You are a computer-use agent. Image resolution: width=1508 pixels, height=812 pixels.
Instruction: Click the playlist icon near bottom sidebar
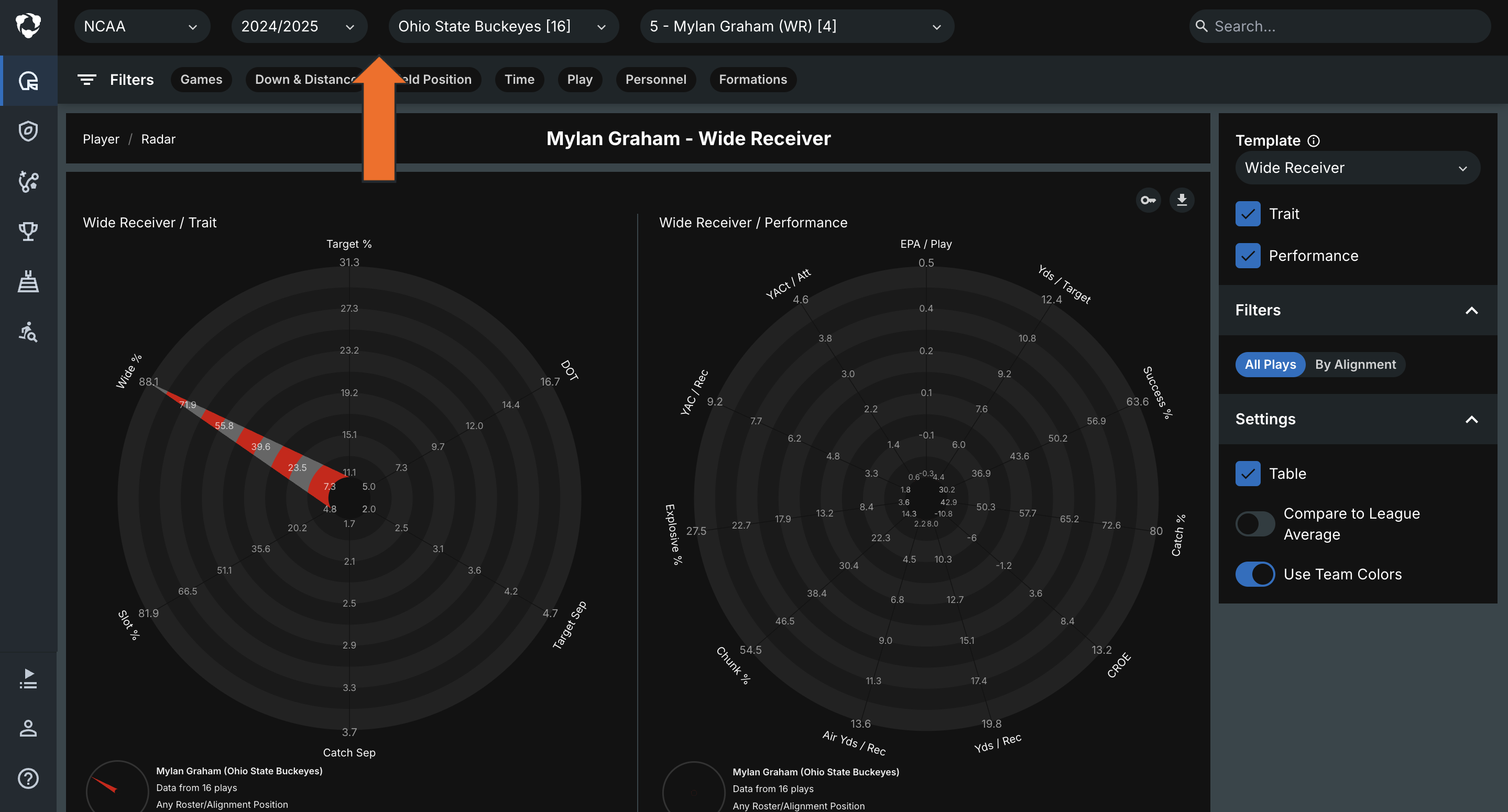tap(28, 678)
